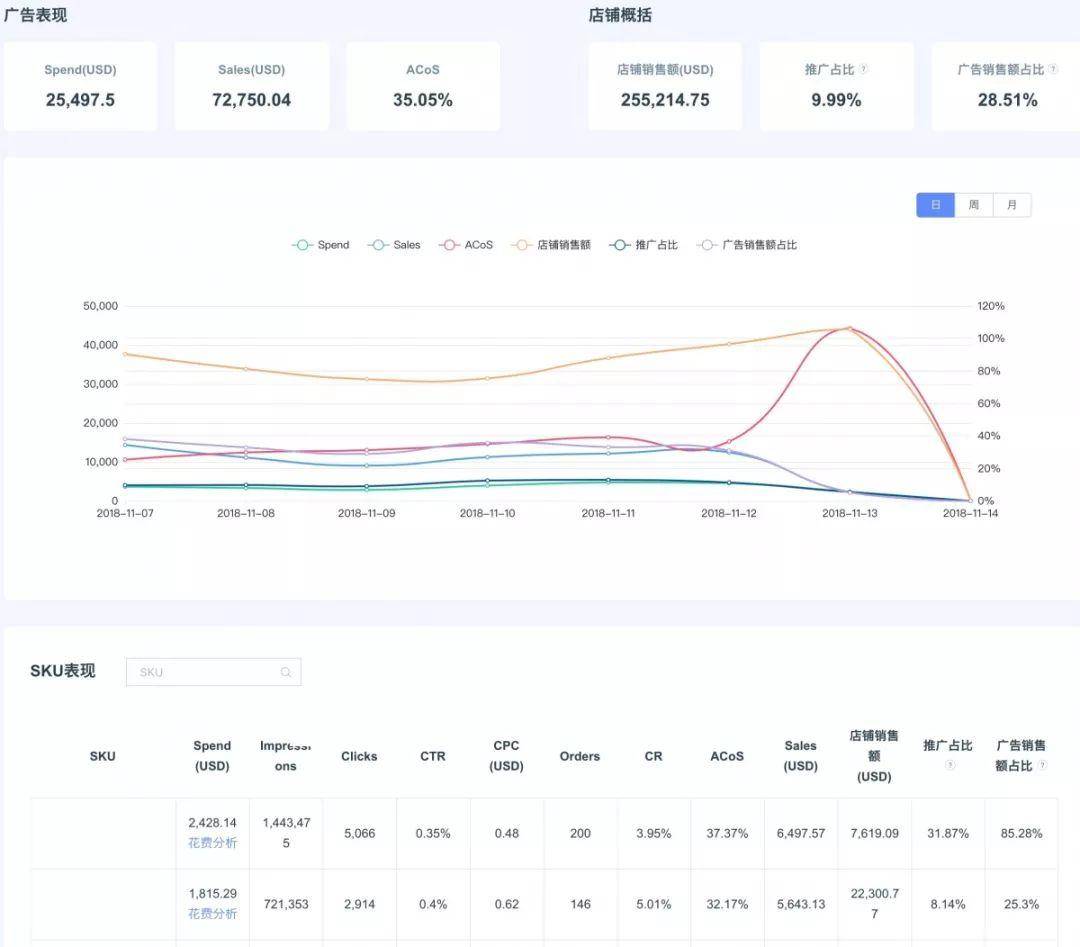Click the 37.37% ACoS cell
This screenshot has width=1080, height=947.
click(727, 833)
